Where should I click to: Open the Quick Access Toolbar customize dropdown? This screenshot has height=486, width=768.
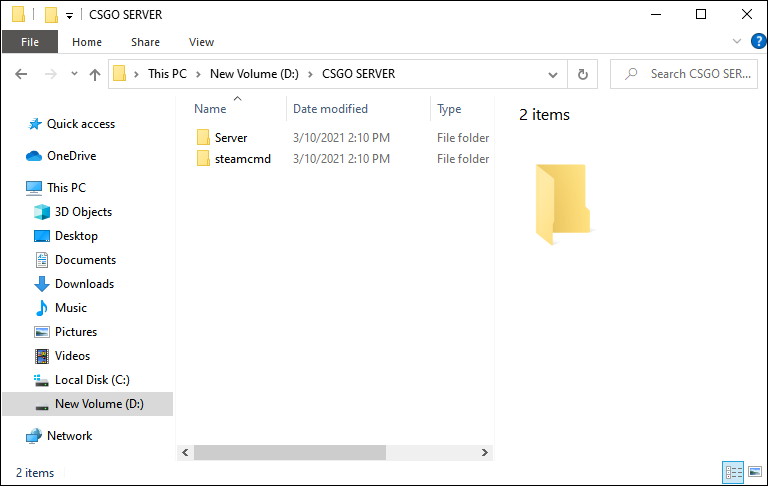coord(70,16)
